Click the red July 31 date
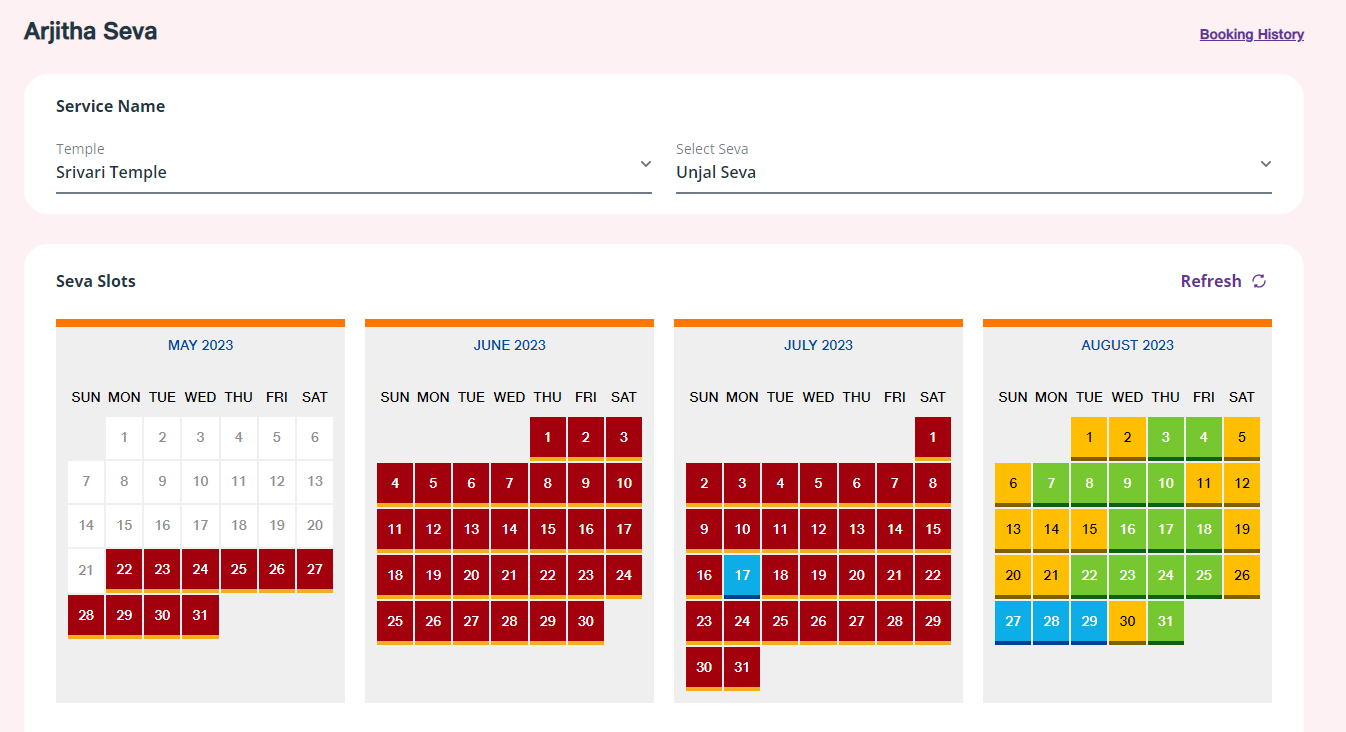The image size is (1346, 732). (742, 669)
